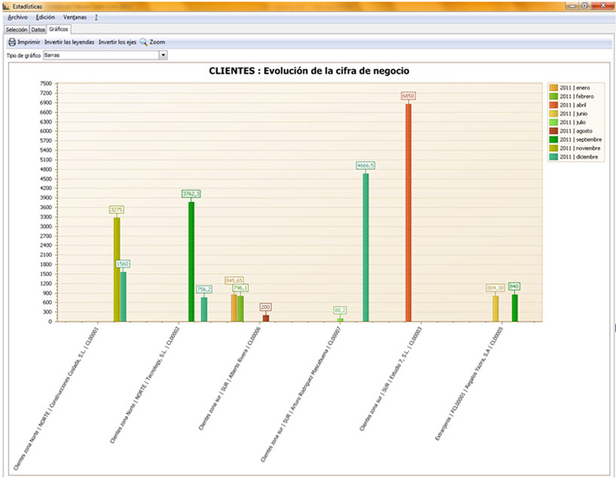Viewport: 616px width, 480px height.
Task: Click the 2011 julio legend swatch
Action: pos(554,122)
